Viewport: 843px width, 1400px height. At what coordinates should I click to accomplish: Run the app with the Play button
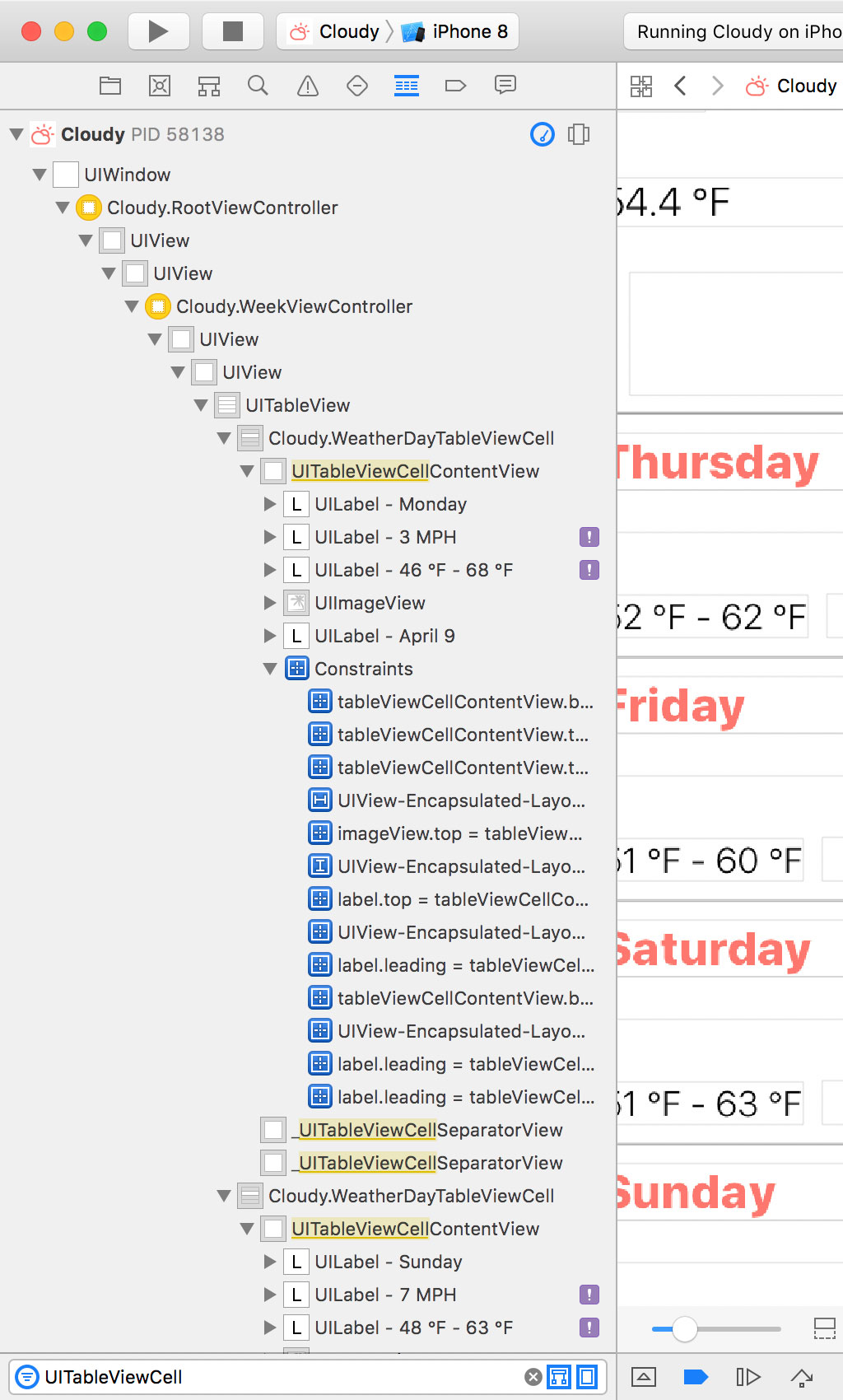point(158,31)
